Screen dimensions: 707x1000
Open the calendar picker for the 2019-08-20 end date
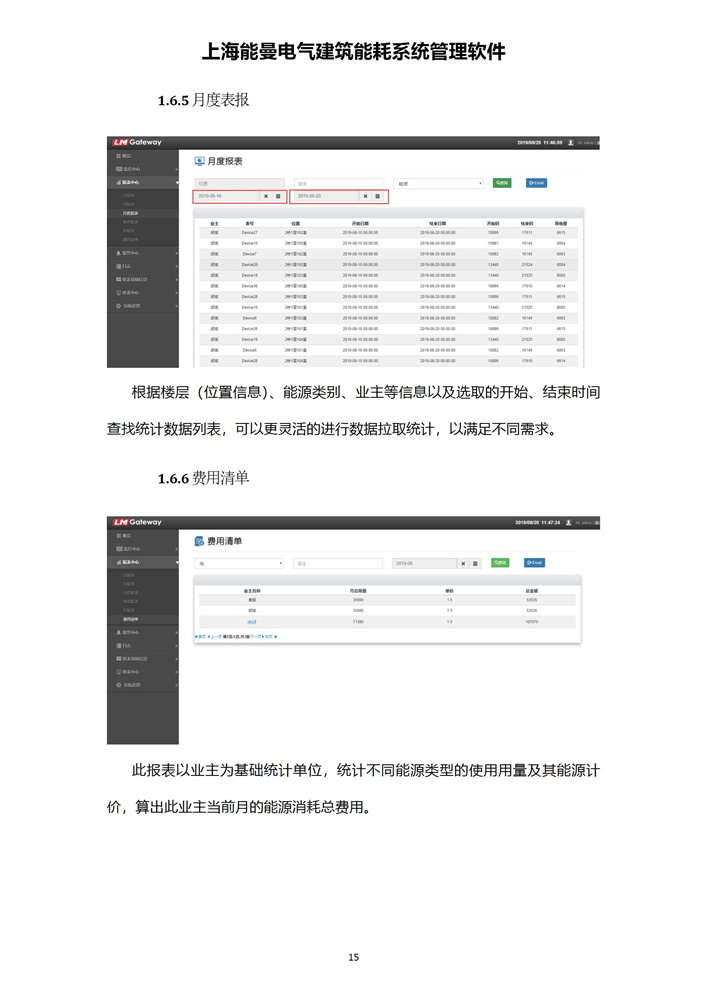378,197
